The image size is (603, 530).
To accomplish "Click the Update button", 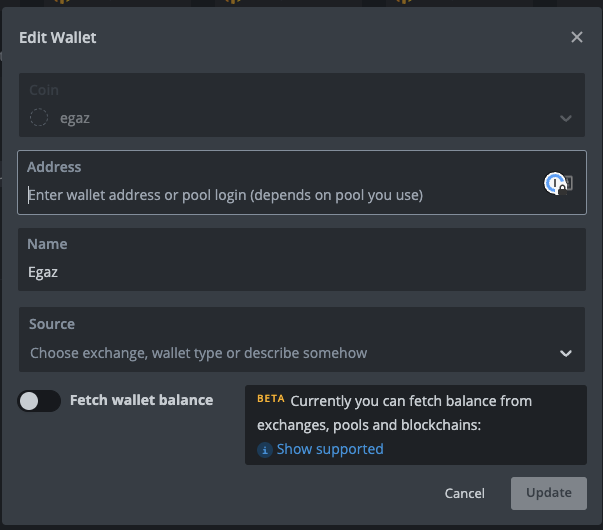I will coord(549,493).
